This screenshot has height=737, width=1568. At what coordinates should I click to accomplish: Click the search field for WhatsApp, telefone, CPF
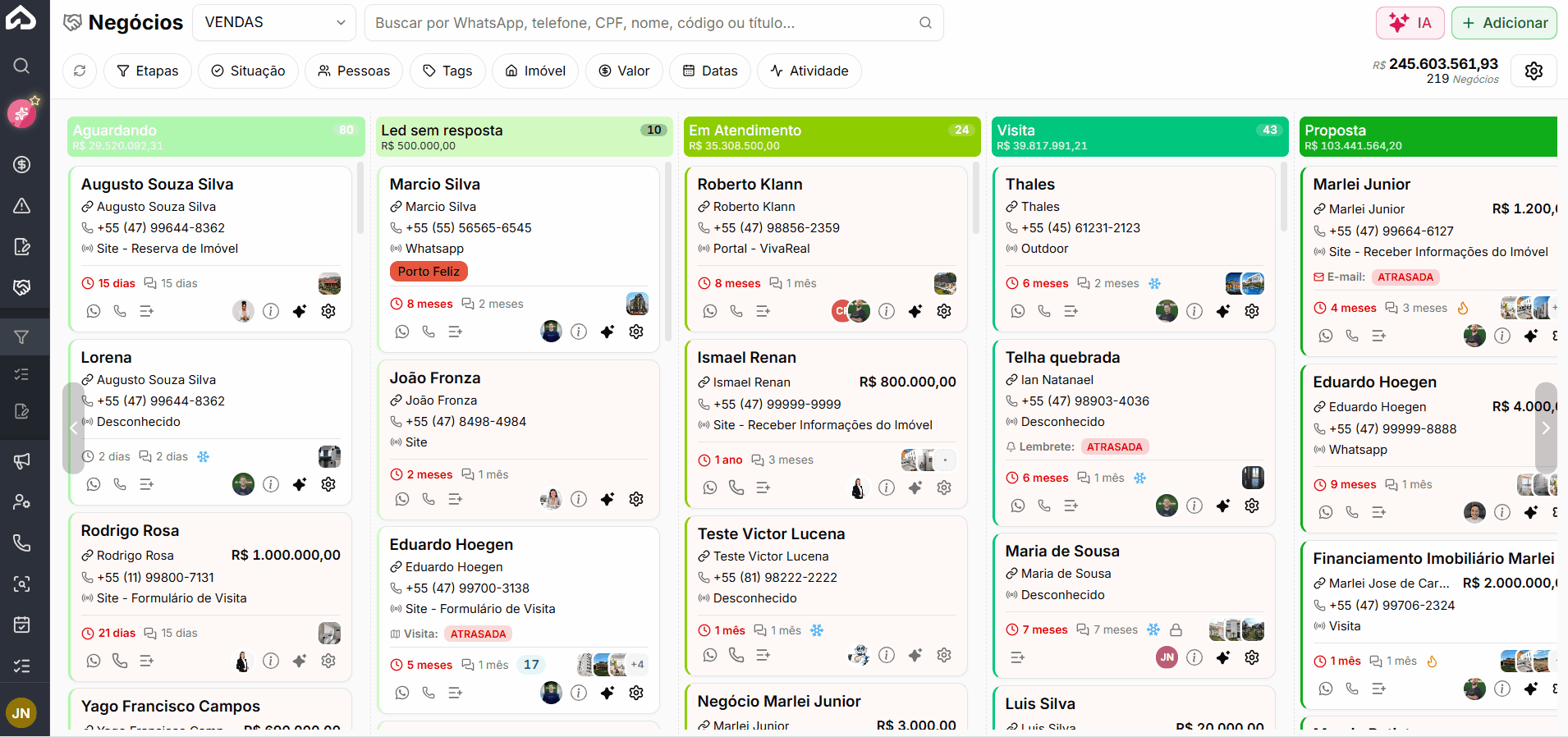(653, 23)
